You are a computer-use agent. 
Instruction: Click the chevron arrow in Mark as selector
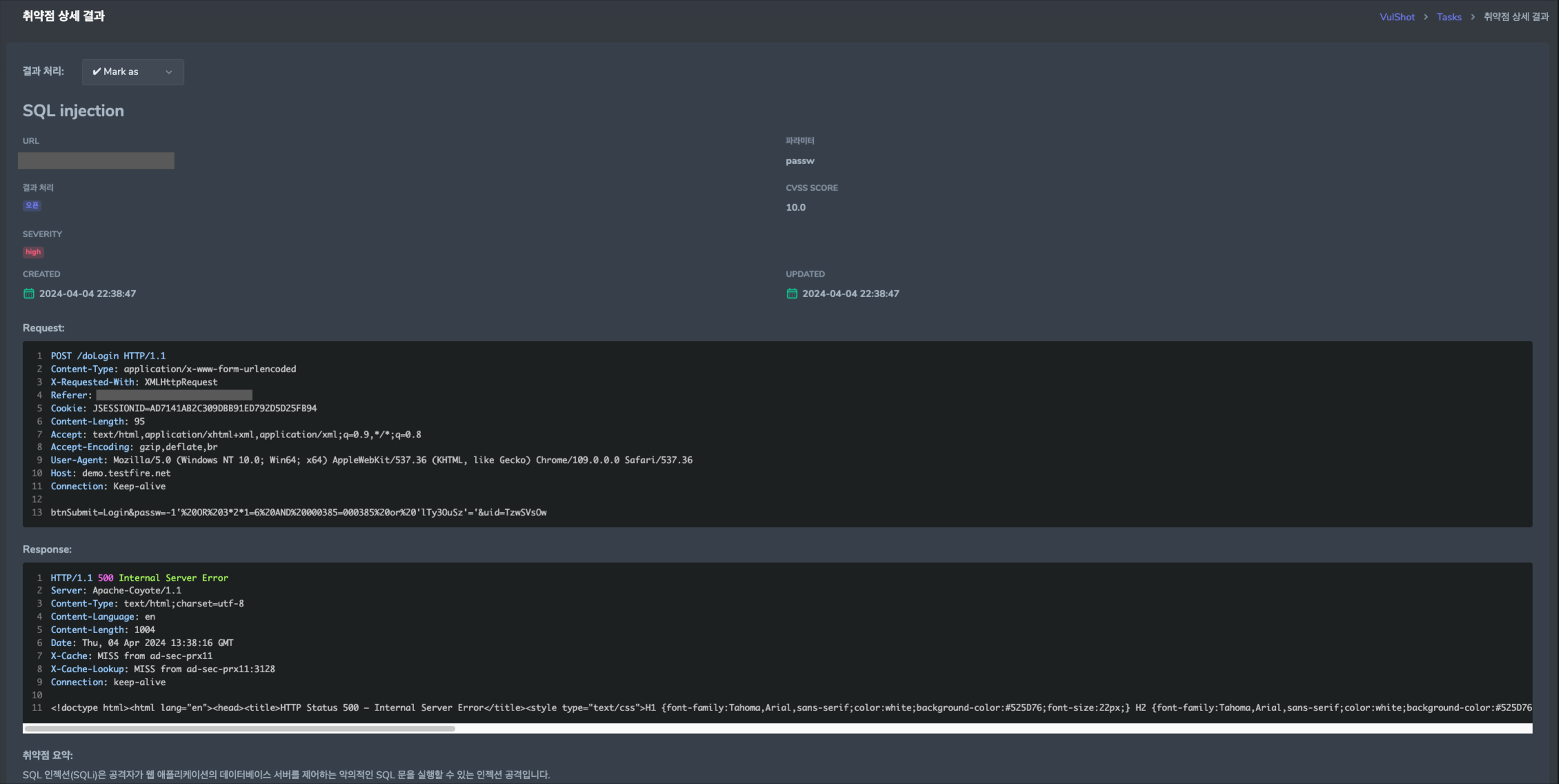point(169,72)
